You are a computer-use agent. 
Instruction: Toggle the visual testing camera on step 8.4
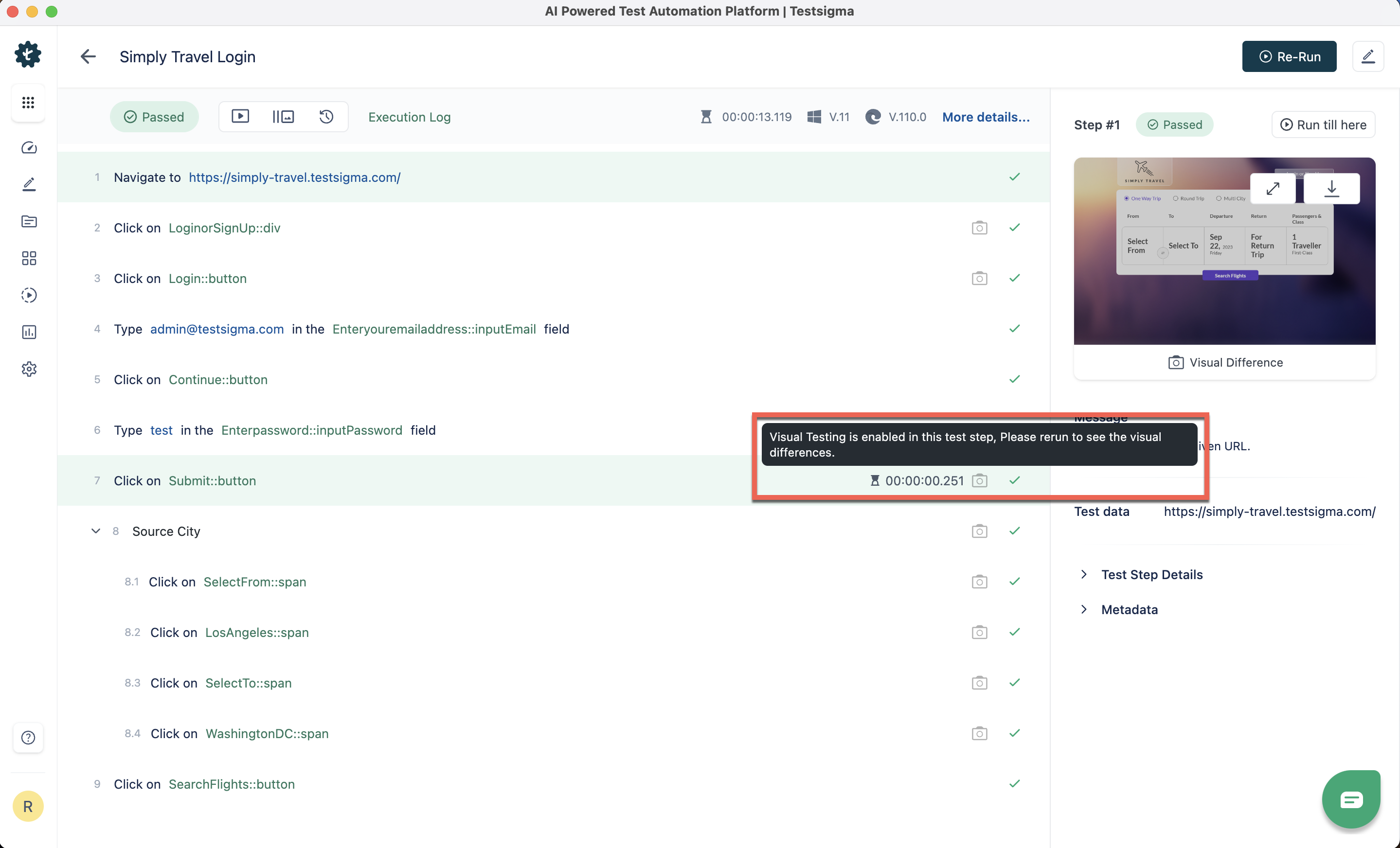(979, 733)
